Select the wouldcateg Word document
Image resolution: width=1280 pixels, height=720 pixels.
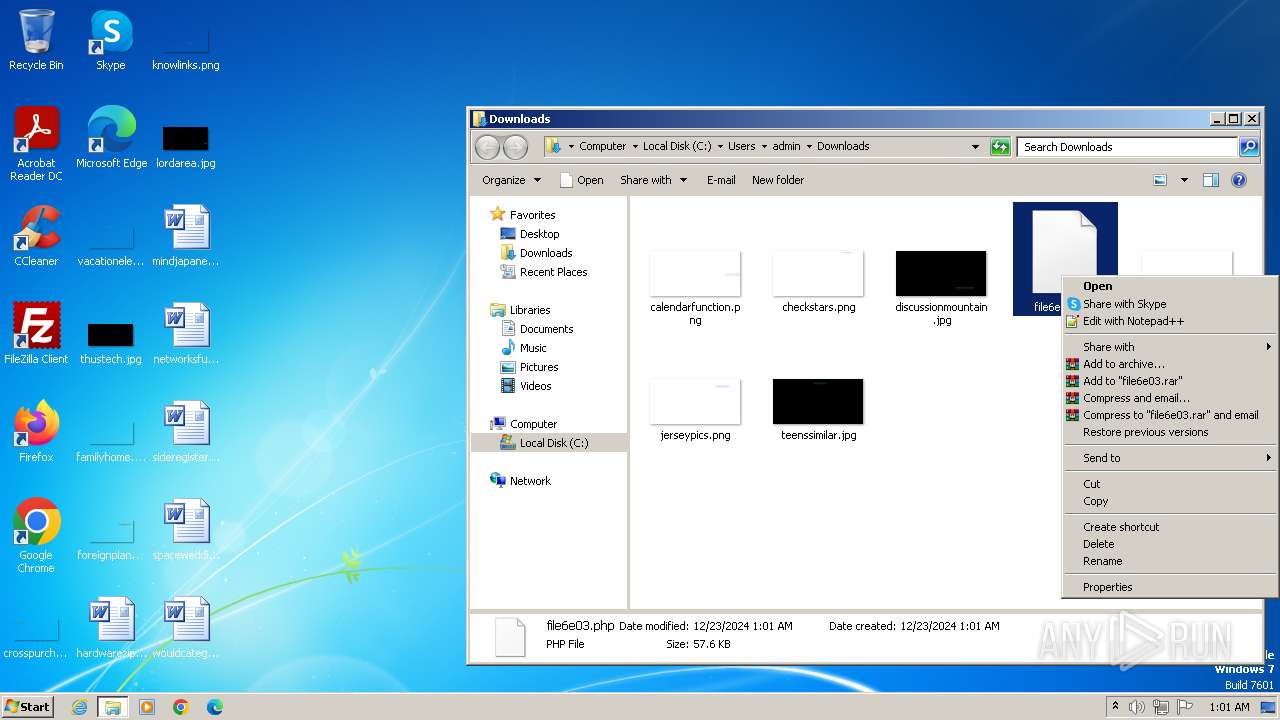(185, 628)
